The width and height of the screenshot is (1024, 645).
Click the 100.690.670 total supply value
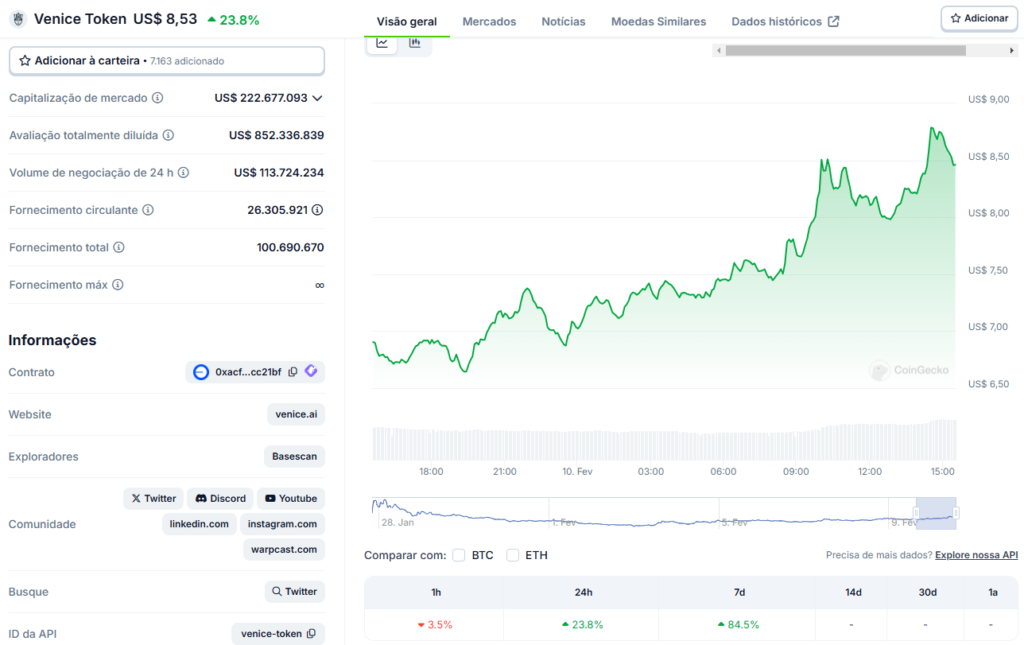coord(290,247)
